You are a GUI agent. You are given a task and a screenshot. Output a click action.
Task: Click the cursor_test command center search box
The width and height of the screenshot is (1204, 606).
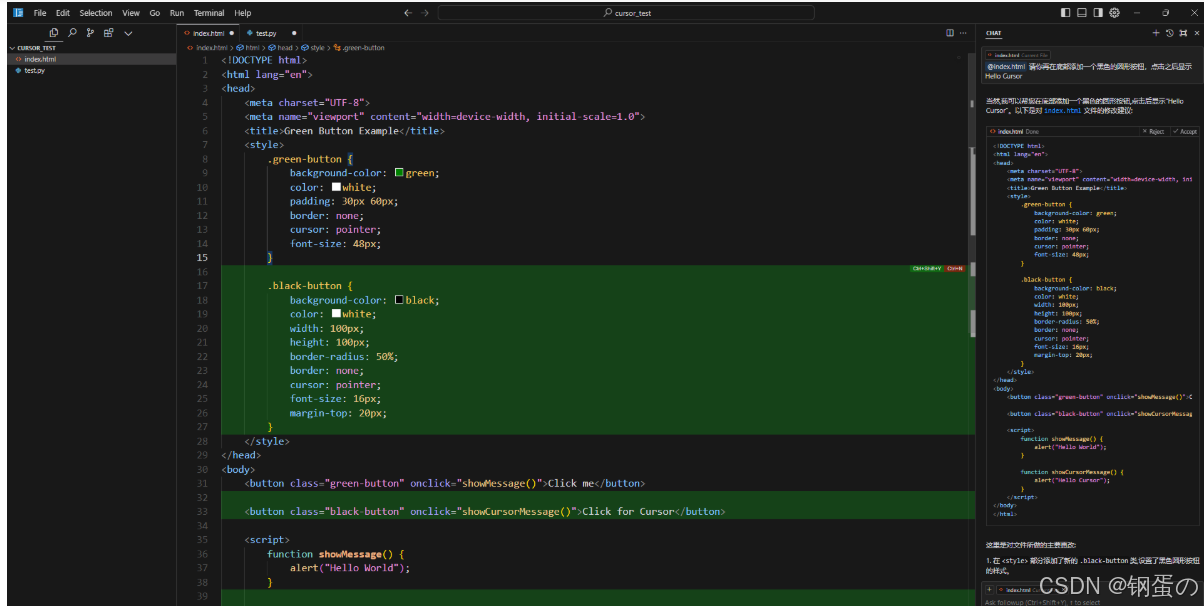click(626, 13)
